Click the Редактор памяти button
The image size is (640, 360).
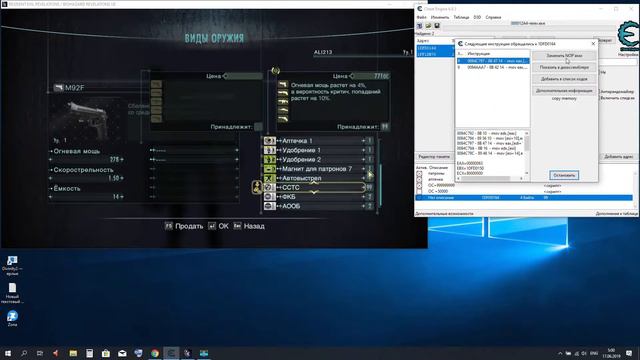433,157
